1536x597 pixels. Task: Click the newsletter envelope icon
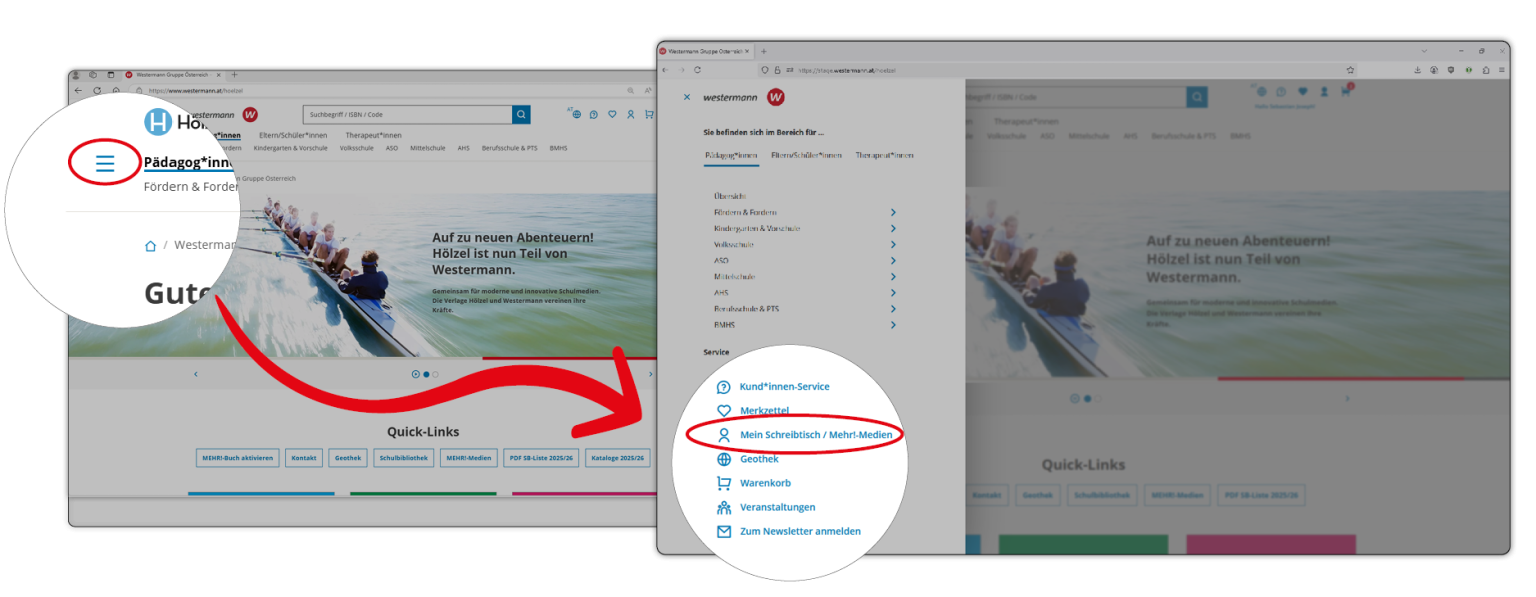coord(724,531)
